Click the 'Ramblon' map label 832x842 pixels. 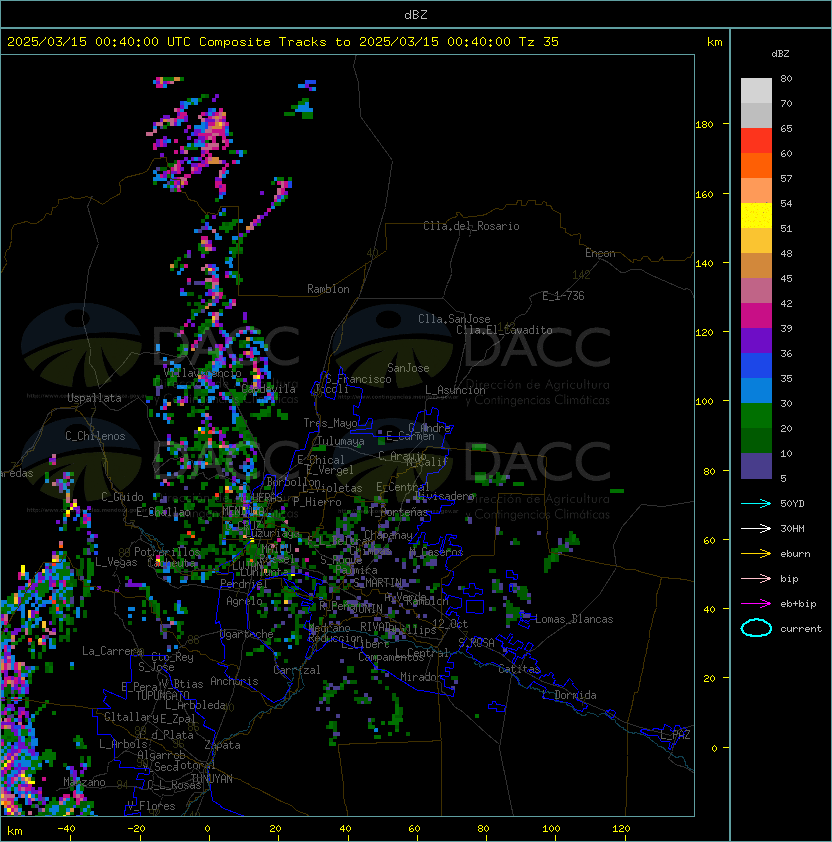pos(328,289)
